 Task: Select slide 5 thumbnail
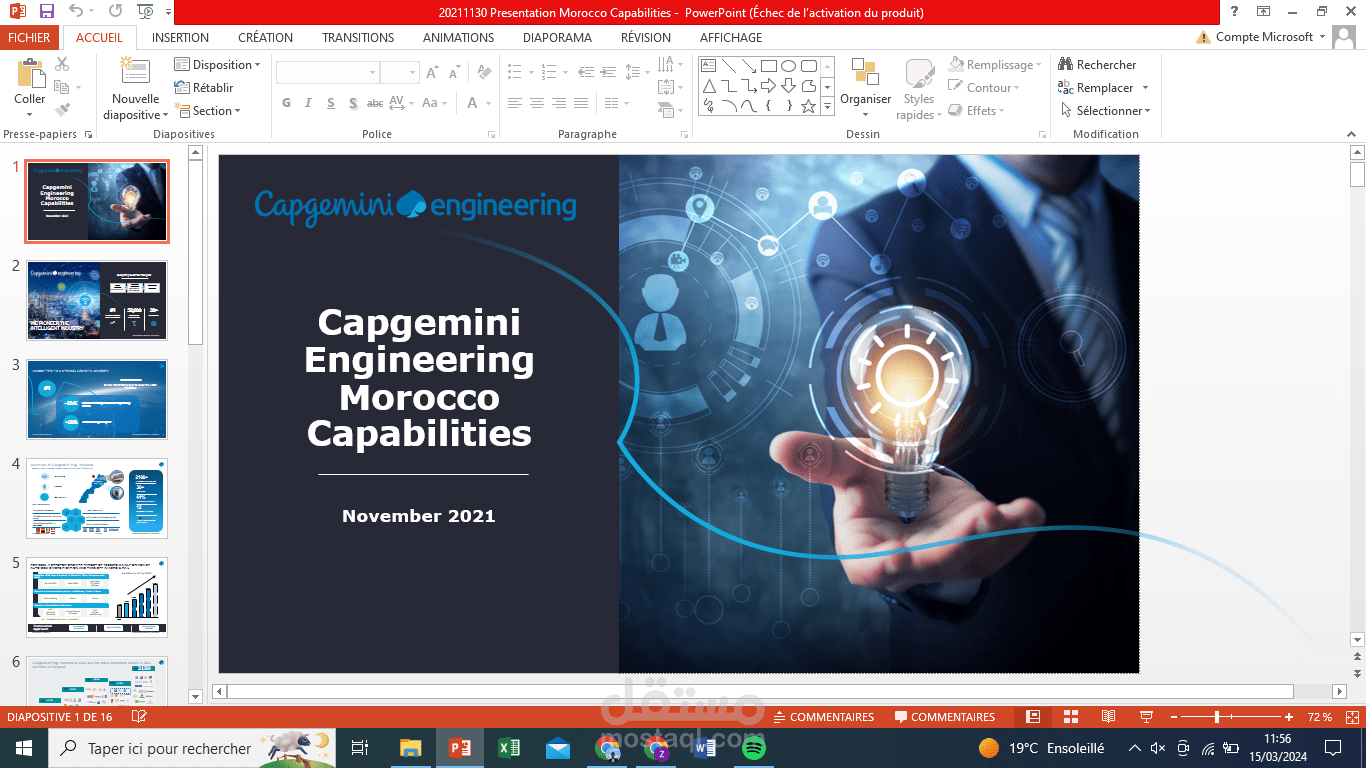pos(97,597)
